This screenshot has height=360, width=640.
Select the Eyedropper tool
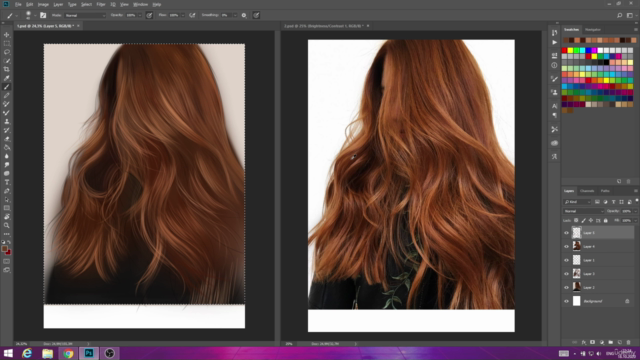coord(7,78)
